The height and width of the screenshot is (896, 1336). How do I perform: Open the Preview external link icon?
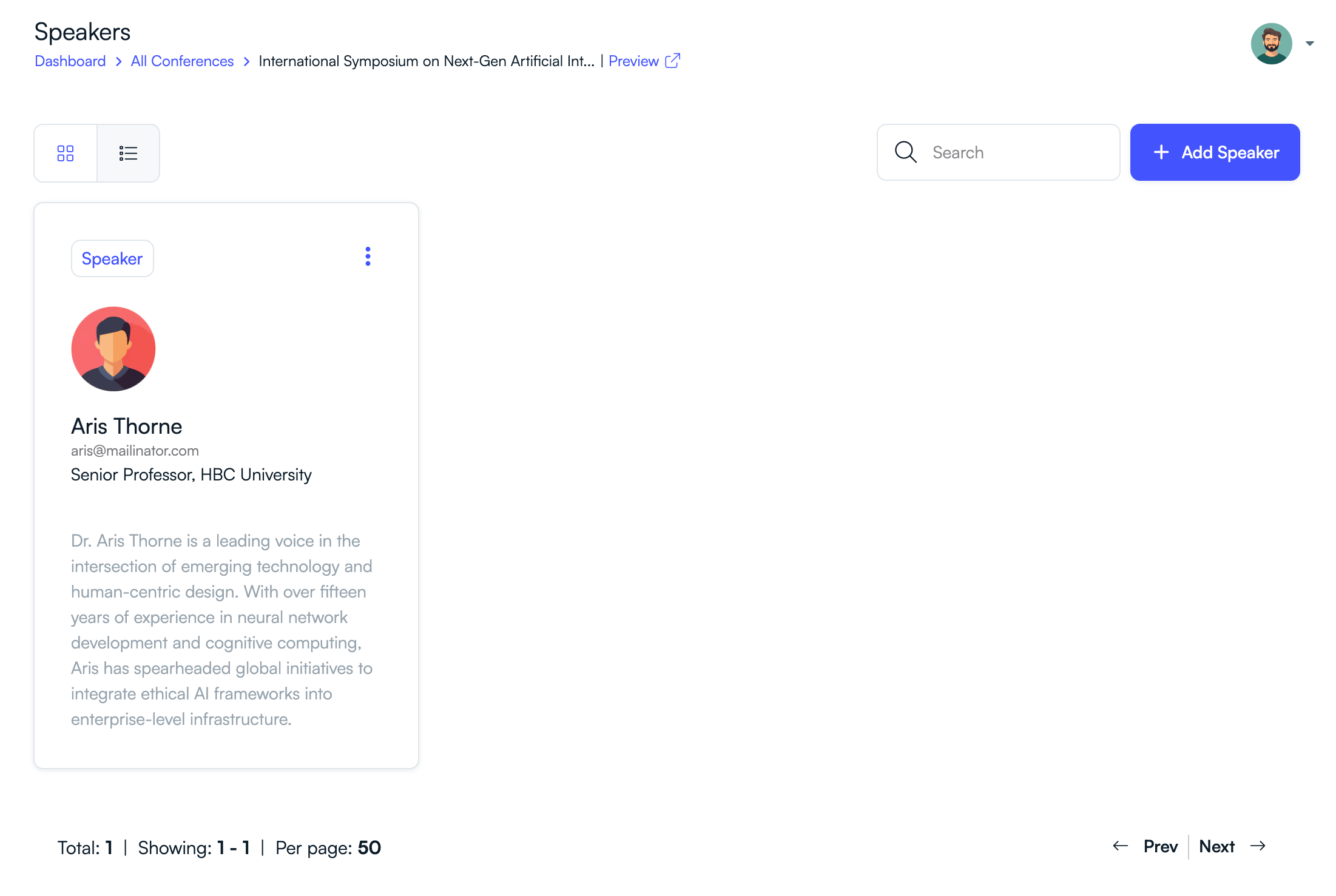pyautogui.click(x=673, y=61)
